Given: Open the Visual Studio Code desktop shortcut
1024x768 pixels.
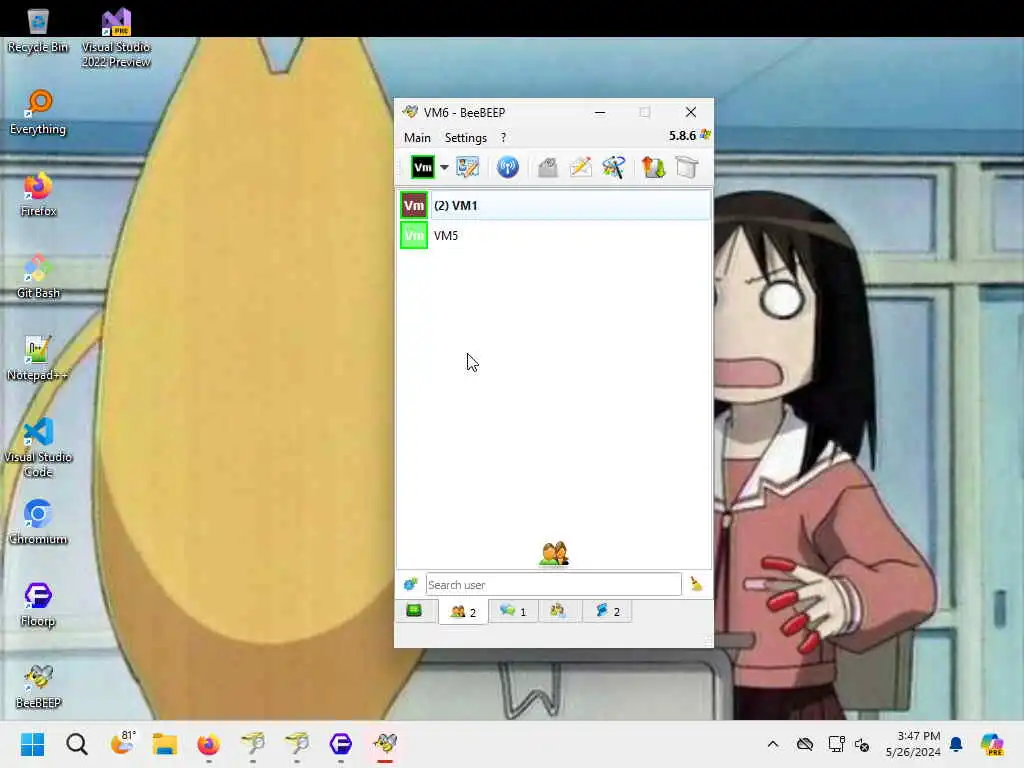Looking at the screenshot, I should [38, 448].
